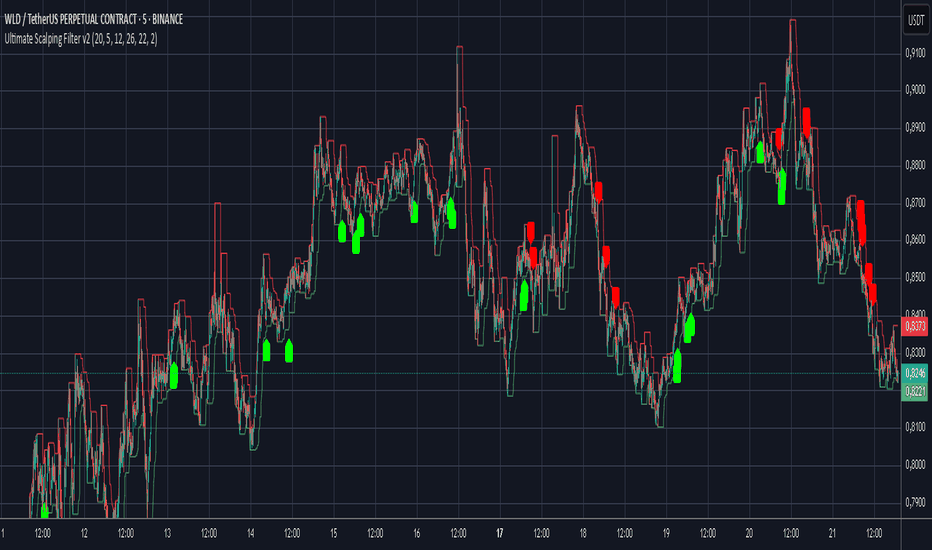Image resolution: width=932 pixels, height=550 pixels.
Task: Select the 0,7900 price axis label
Action: point(915,502)
